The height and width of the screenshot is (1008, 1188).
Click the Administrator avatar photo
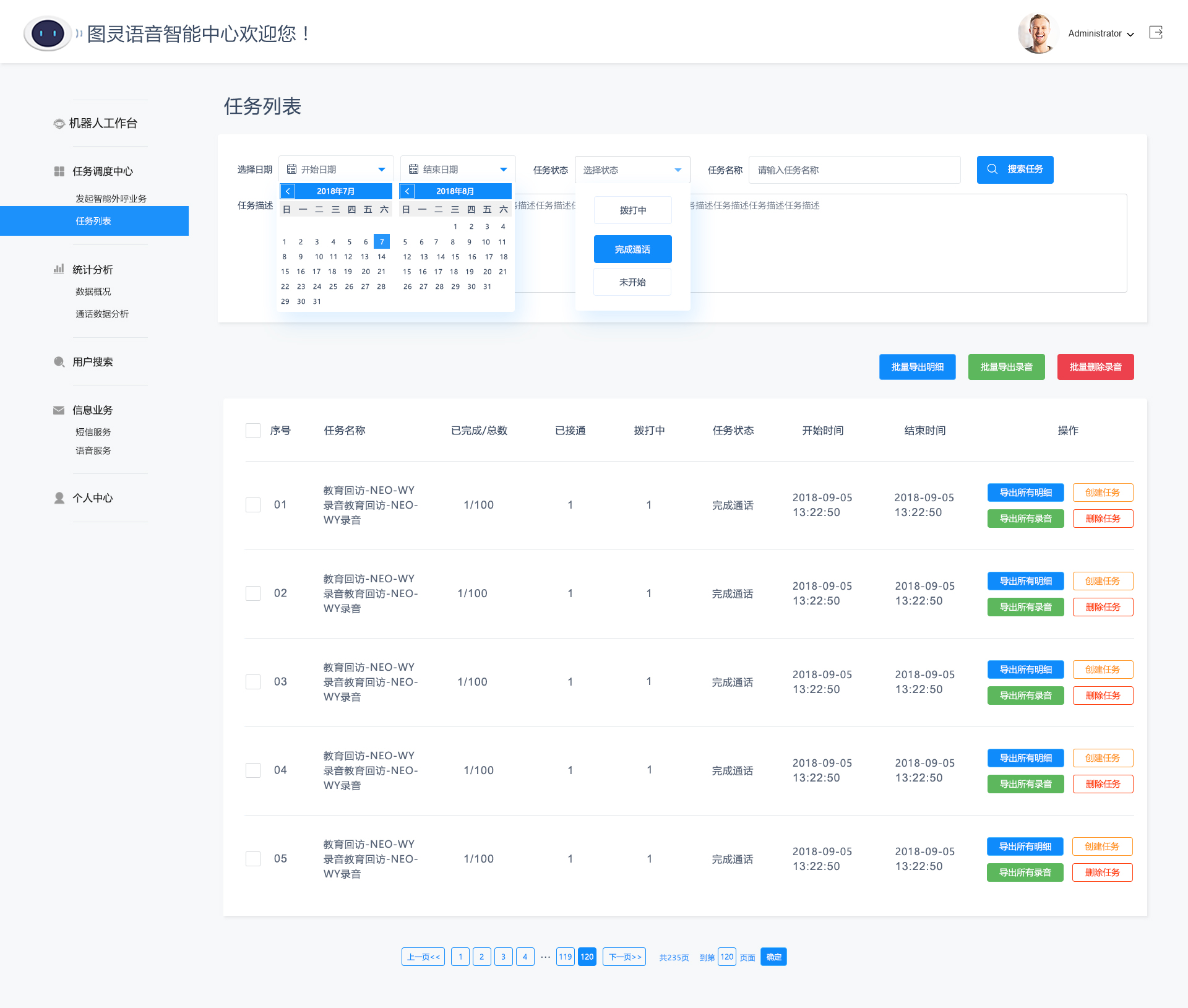tap(1038, 33)
